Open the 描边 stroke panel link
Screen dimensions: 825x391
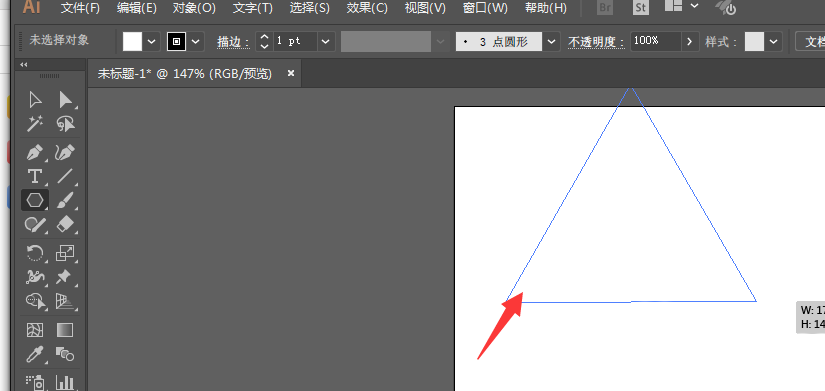(233, 42)
